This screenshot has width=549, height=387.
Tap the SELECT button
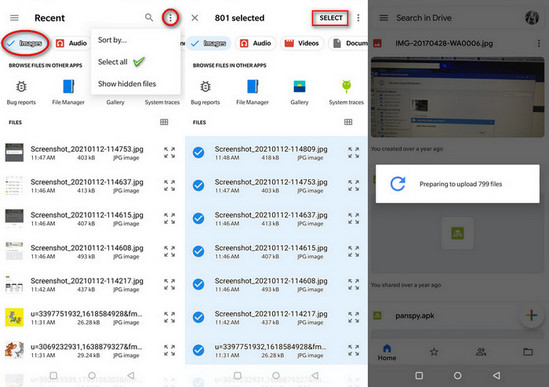click(331, 18)
